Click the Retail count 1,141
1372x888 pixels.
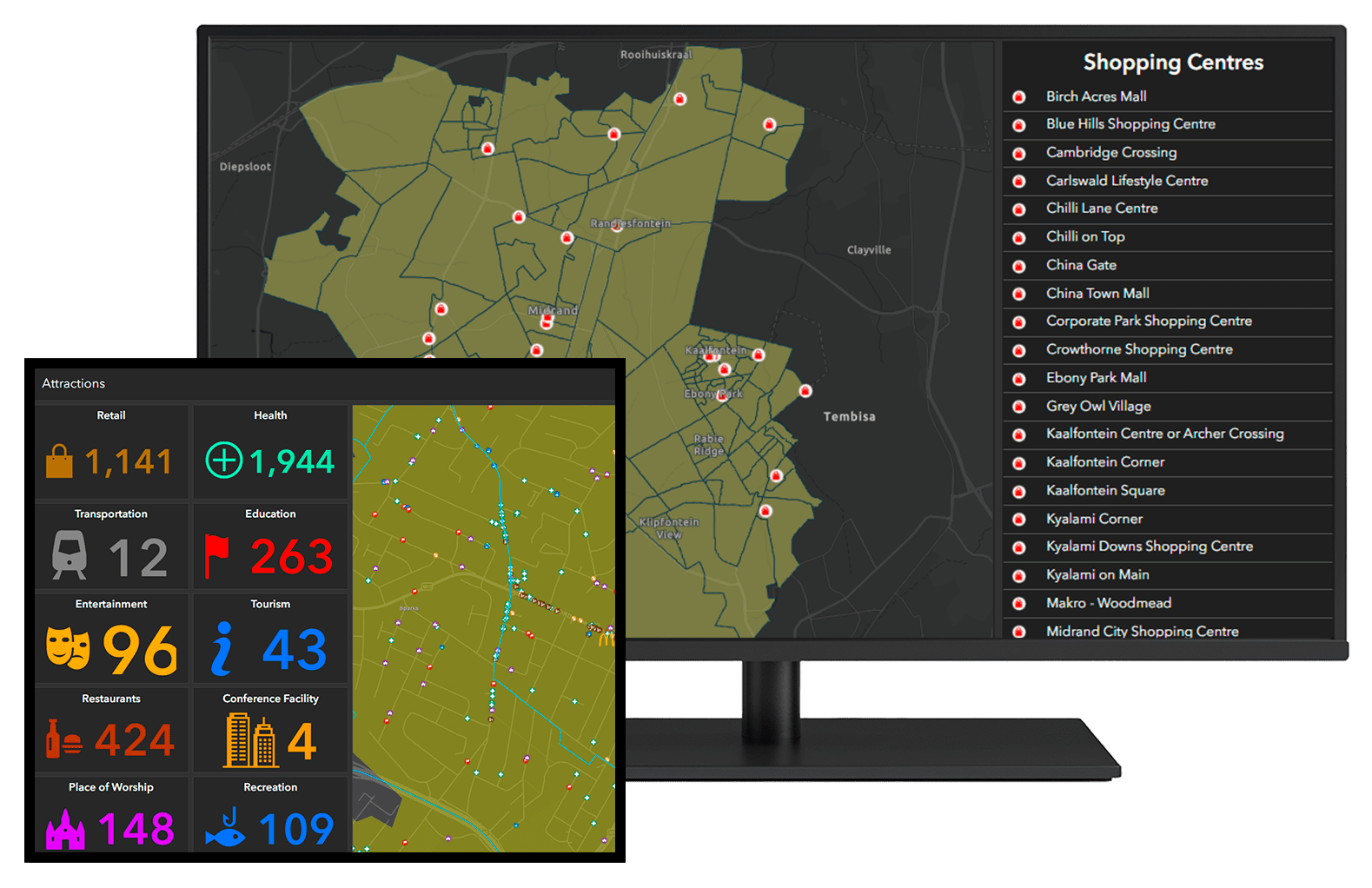click(129, 461)
